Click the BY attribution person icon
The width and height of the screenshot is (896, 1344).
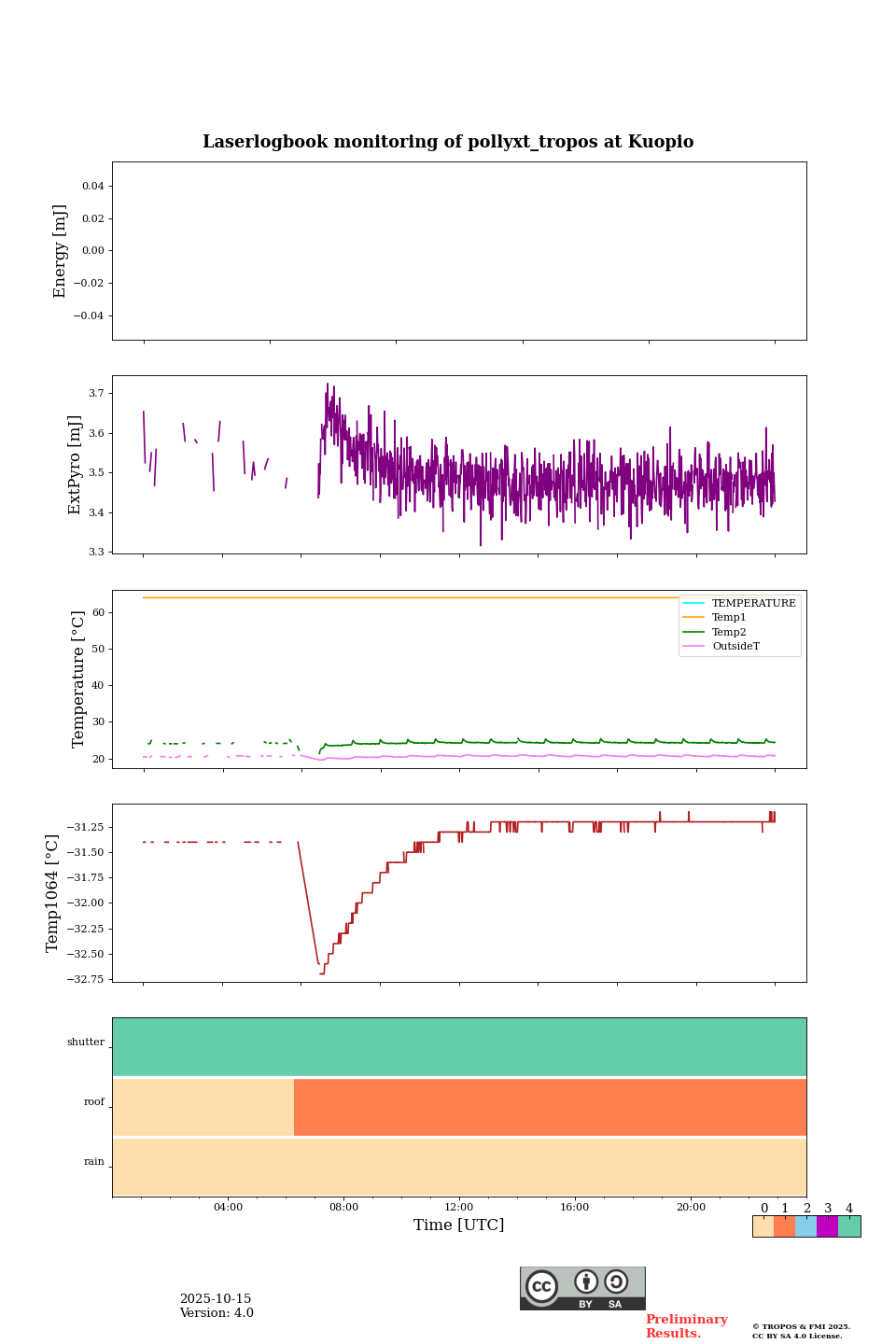tap(586, 1281)
